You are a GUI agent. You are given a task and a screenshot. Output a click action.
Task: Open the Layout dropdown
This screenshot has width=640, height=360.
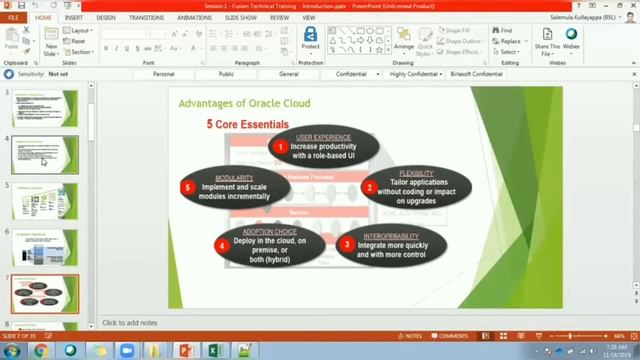click(x=78, y=31)
